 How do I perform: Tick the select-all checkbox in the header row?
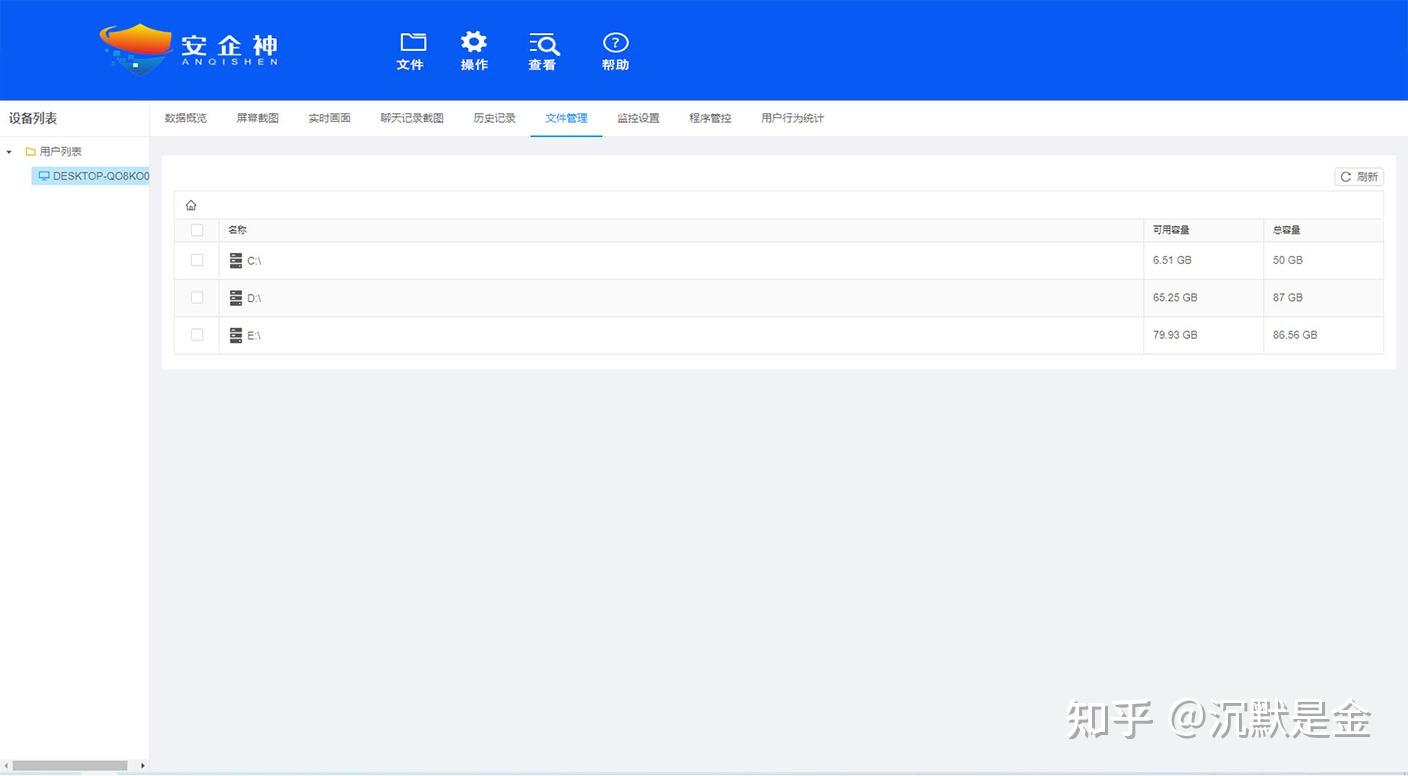[197, 230]
